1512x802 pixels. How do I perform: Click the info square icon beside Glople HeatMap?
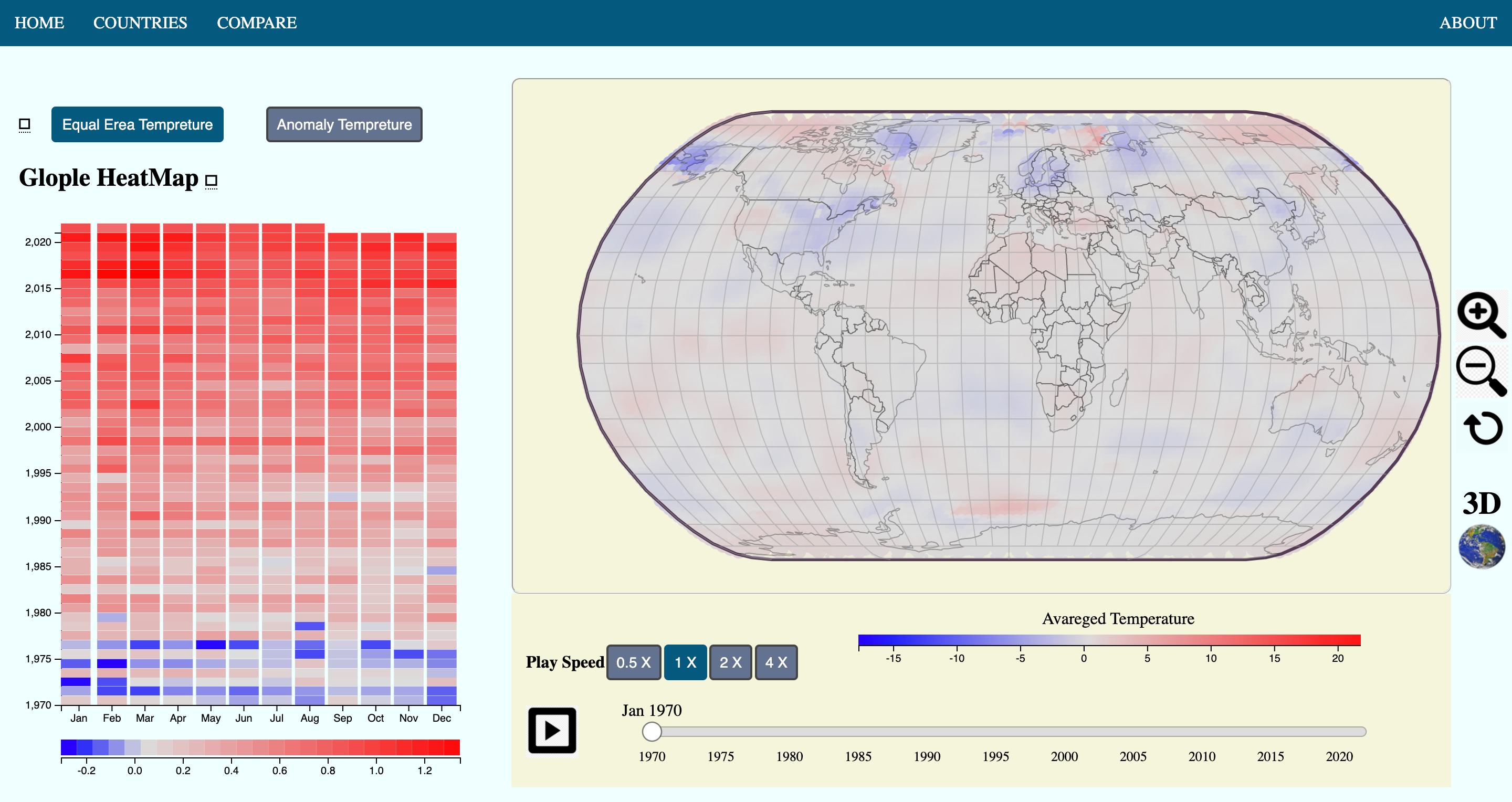pyautogui.click(x=211, y=181)
